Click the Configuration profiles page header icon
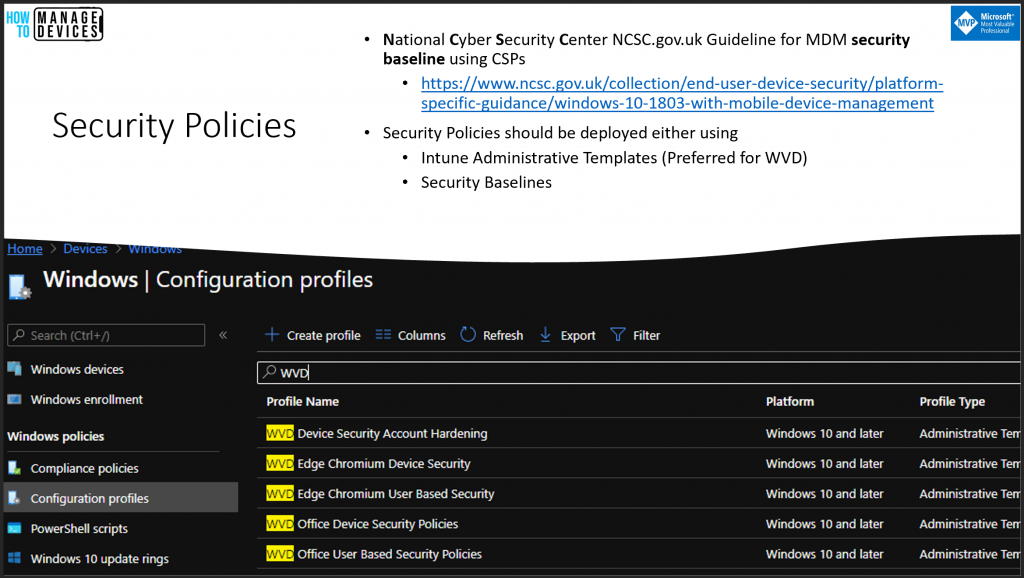This screenshot has height=578, width=1024. pyautogui.click(x=20, y=287)
